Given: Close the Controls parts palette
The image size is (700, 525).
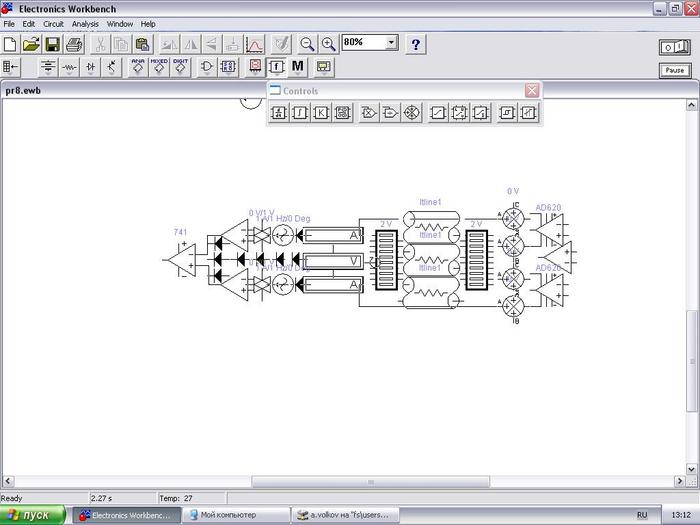Looking at the screenshot, I should [x=532, y=90].
